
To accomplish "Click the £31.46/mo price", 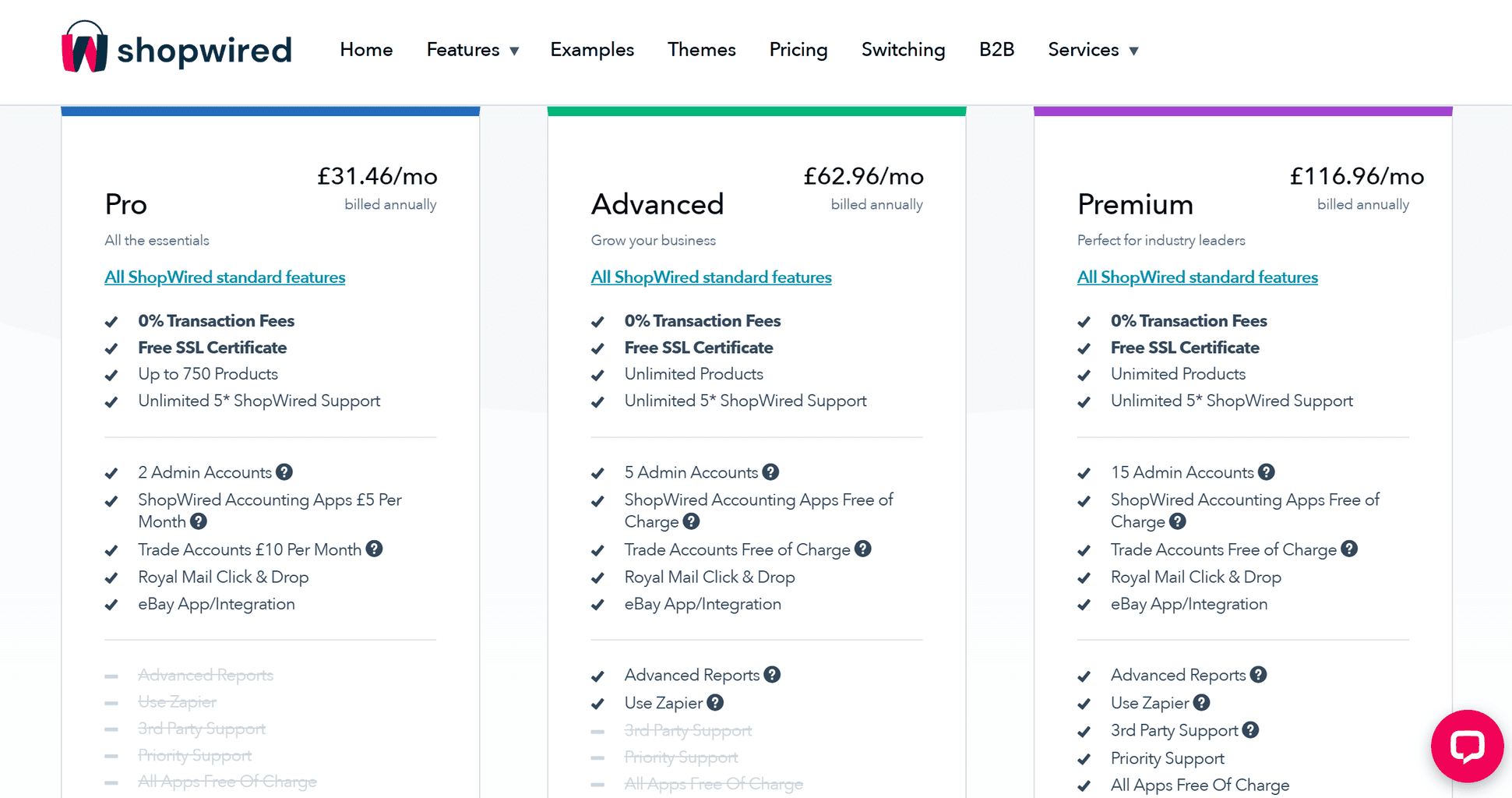I will click(377, 177).
